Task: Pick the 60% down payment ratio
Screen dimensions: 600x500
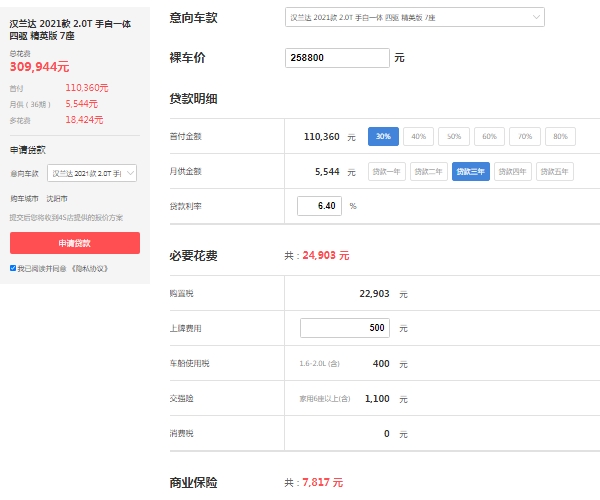Action: 489,136
